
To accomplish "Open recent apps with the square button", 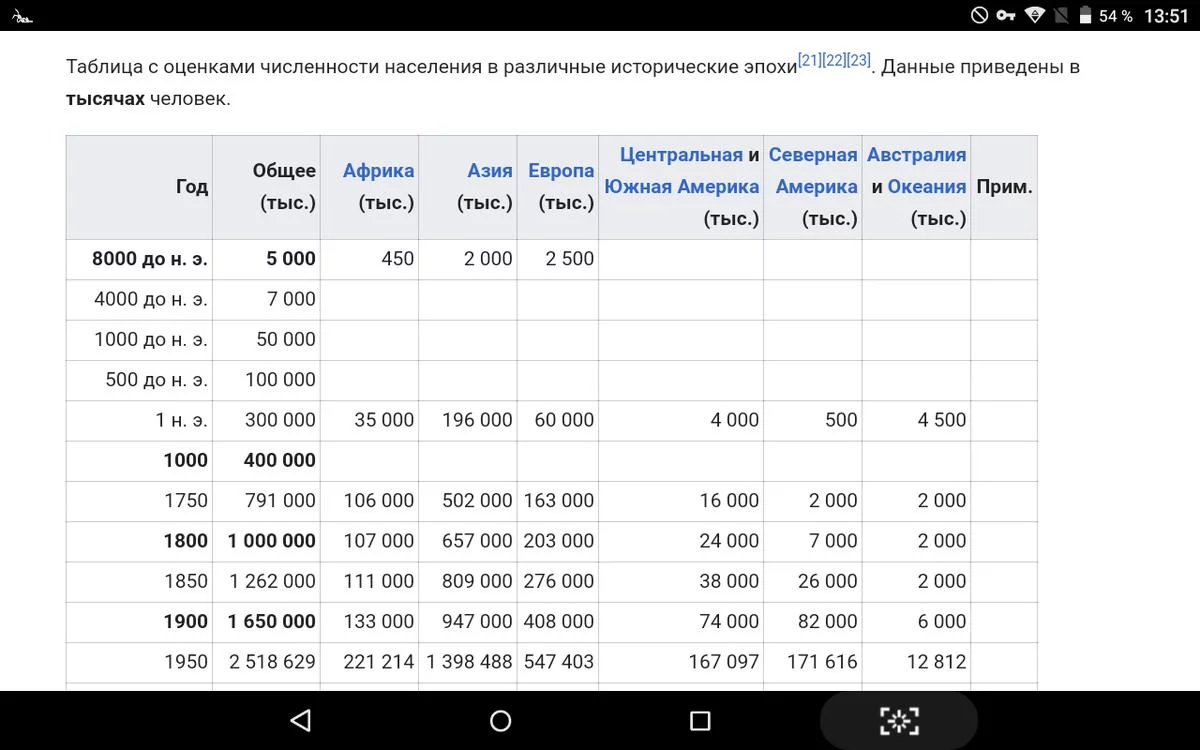I will click(700, 720).
